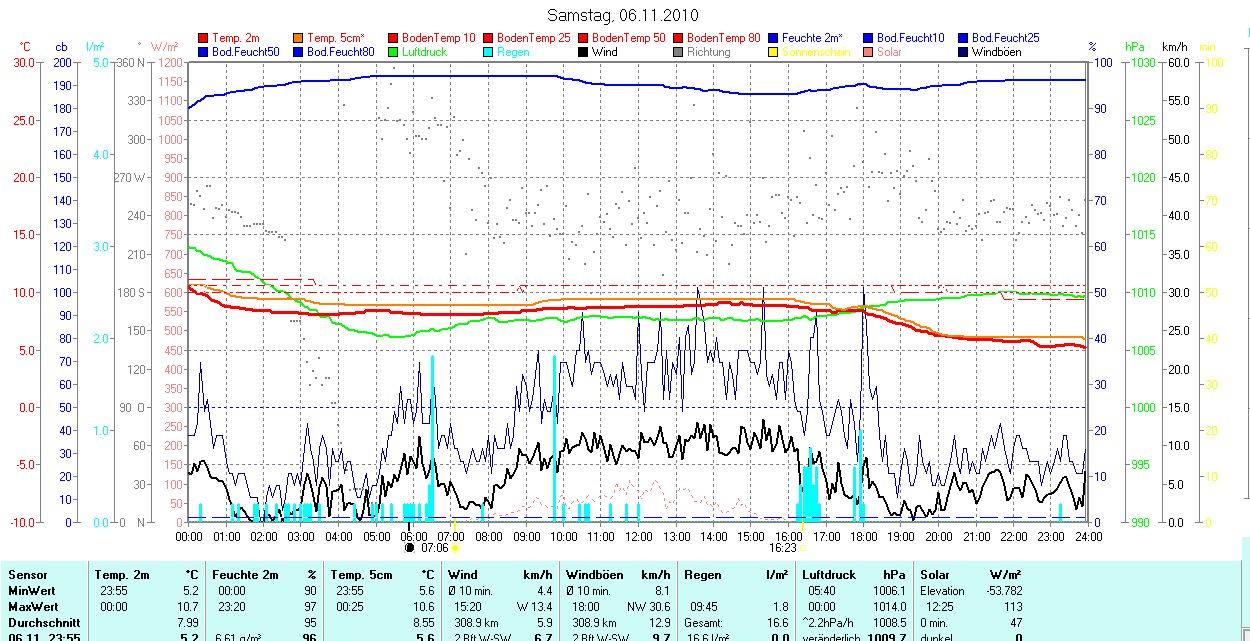Viewport: 1250px width, 641px height.
Task: Toggle the Feuchte 2m legend entry
Action: click(812, 38)
